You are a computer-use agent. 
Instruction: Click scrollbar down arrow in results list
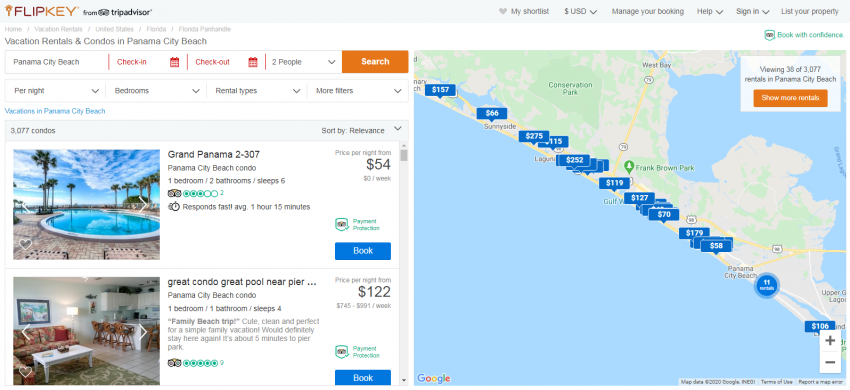click(403, 380)
